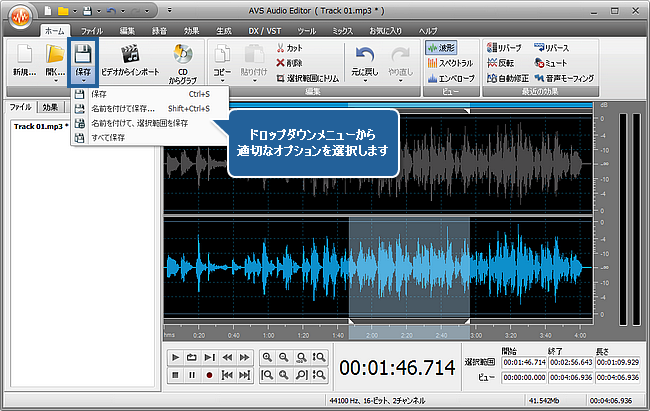The width and height of the screenshot is (650, 411).
Task: Click the Fast Forward transport button
Action: [245, 357]
